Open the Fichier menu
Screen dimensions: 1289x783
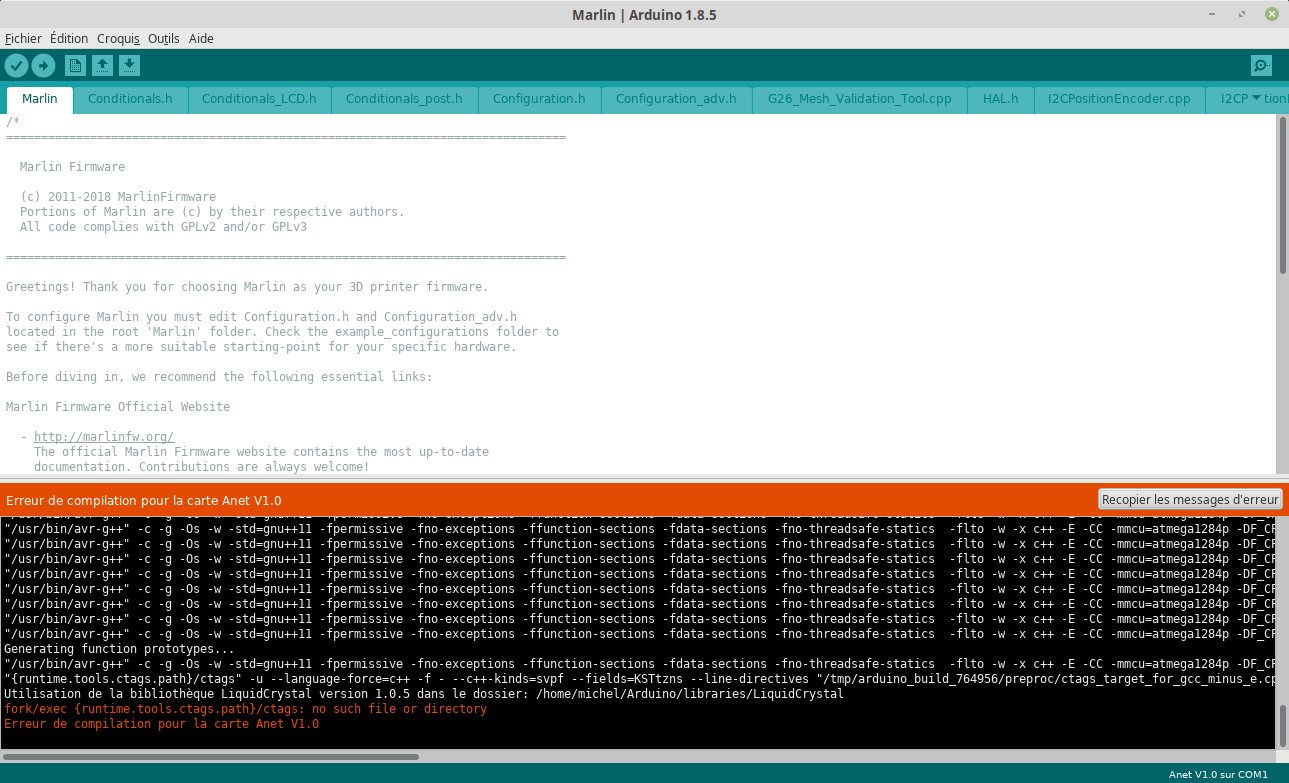pos(23,38)
